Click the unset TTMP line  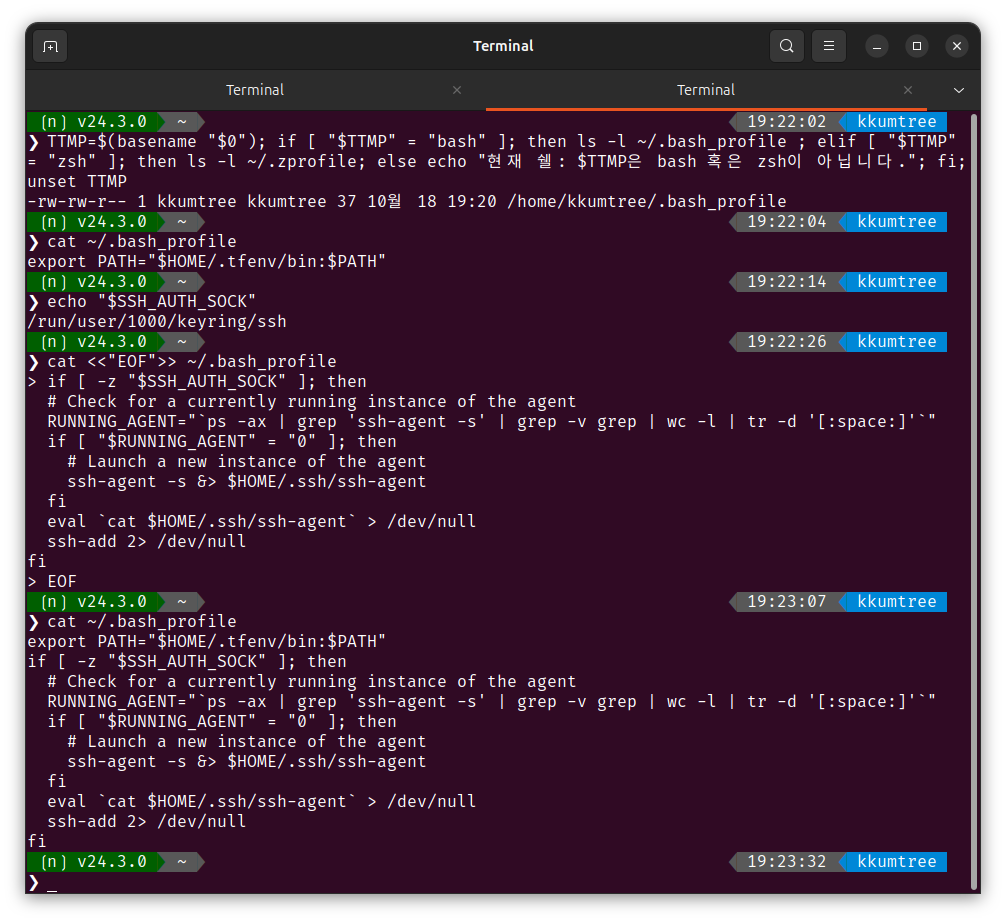[x=77, y=182]
